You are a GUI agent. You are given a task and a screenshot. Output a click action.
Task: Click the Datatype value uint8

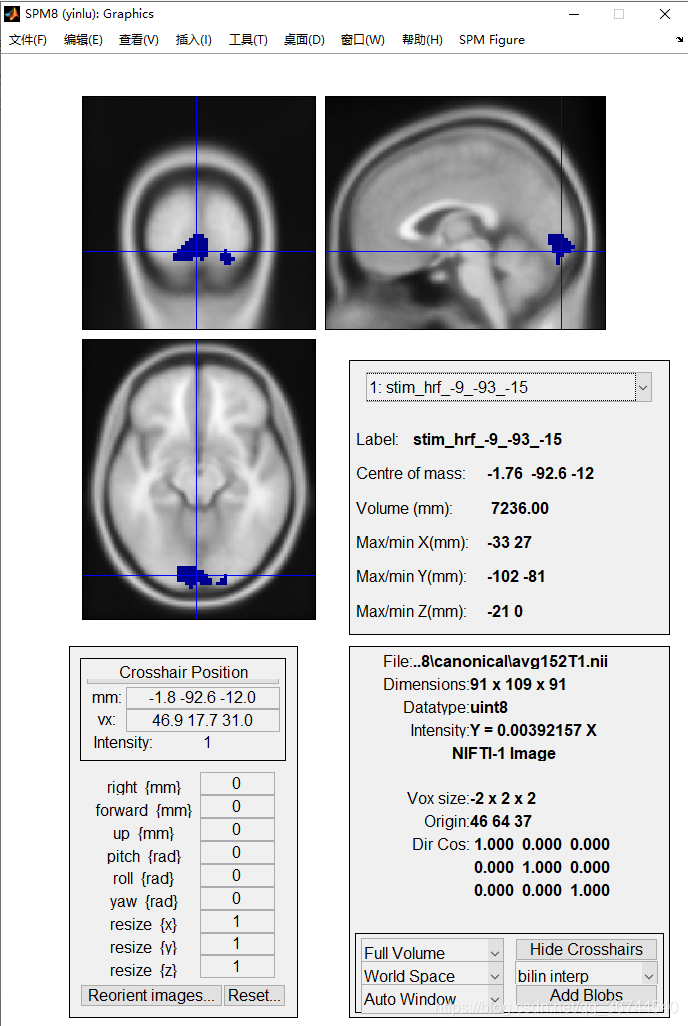click(x=489, y=707)
